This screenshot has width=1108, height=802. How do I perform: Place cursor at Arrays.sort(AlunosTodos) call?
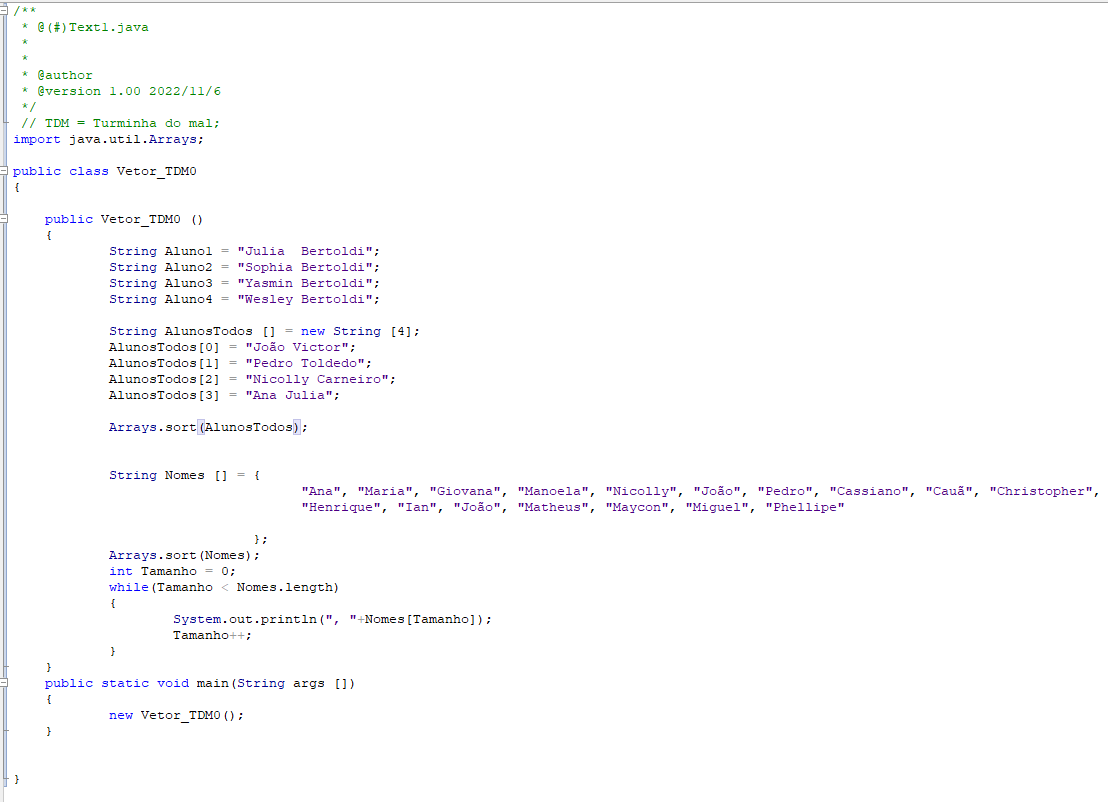tap(208, 427)
